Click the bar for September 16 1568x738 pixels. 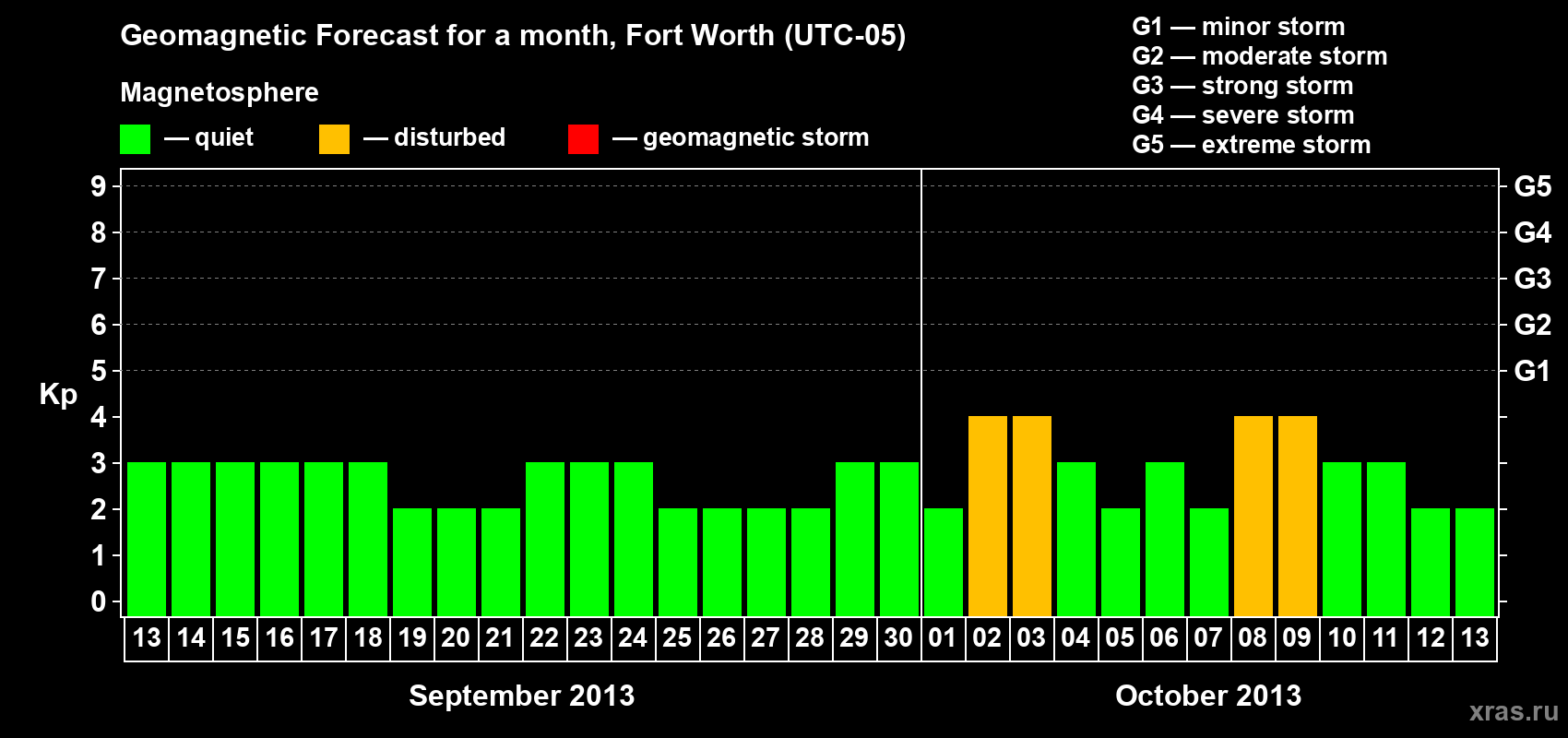(x=279, y=539)
